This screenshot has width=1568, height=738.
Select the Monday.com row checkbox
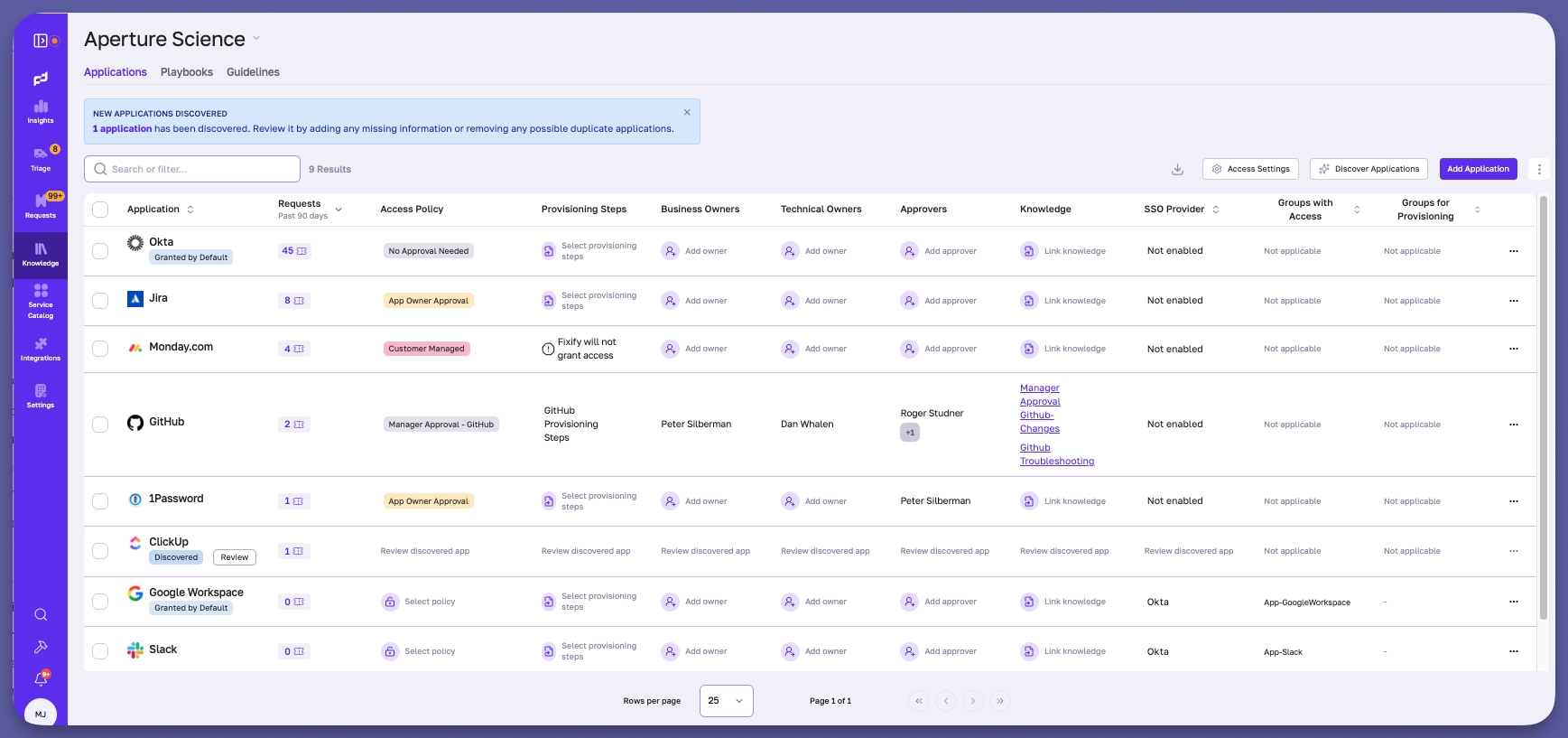(100, 349)
